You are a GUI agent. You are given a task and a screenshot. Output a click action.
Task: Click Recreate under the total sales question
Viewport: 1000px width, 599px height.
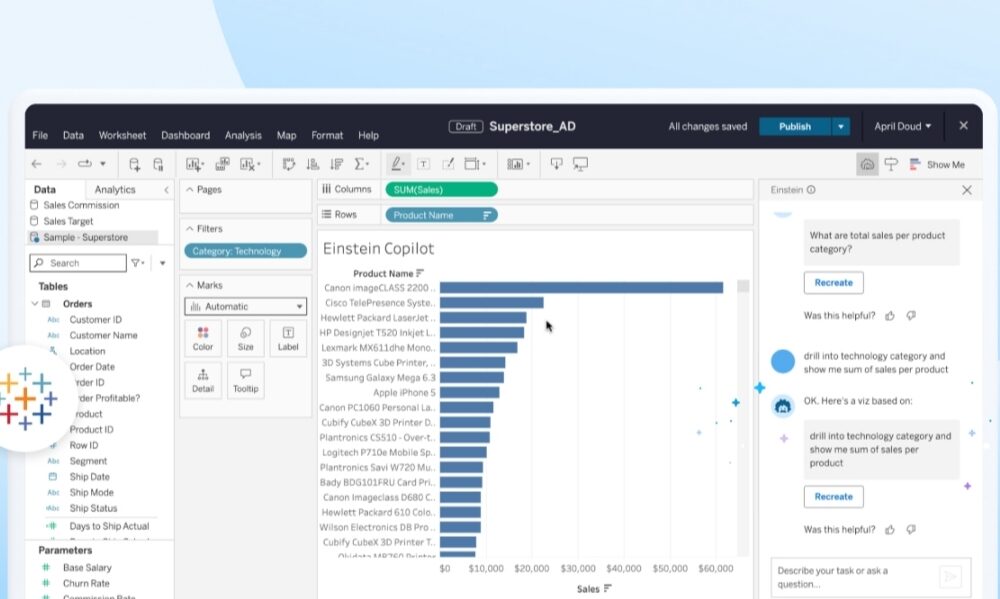pos(834,283)
